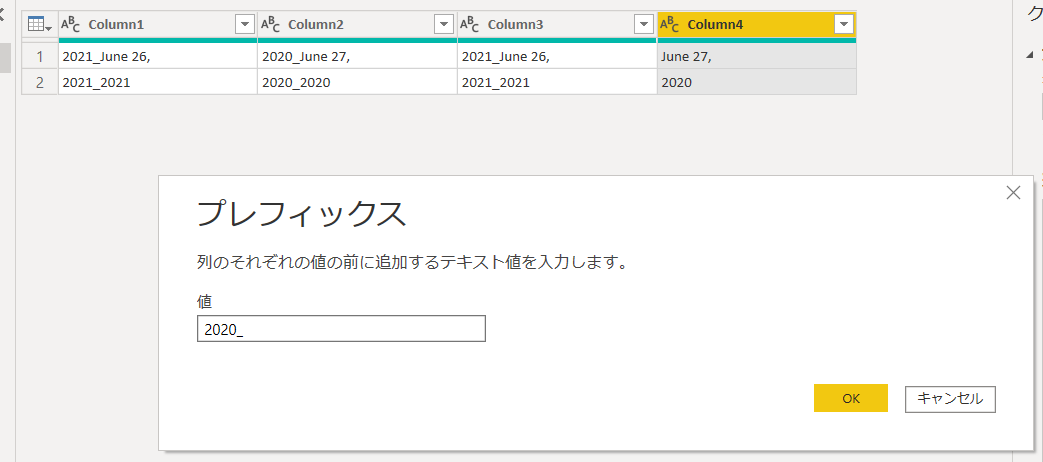
Task: Click cell "2021_2021" in Column3
Action: (557, 82)
